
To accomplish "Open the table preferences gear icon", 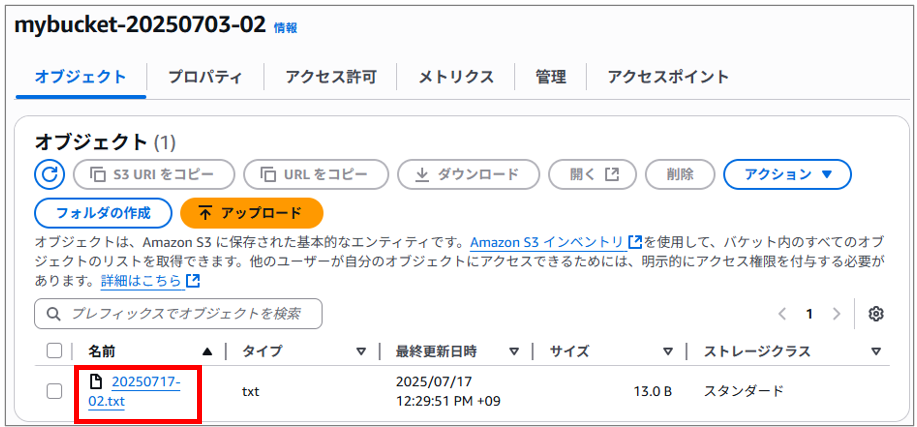I will point(875,314).
